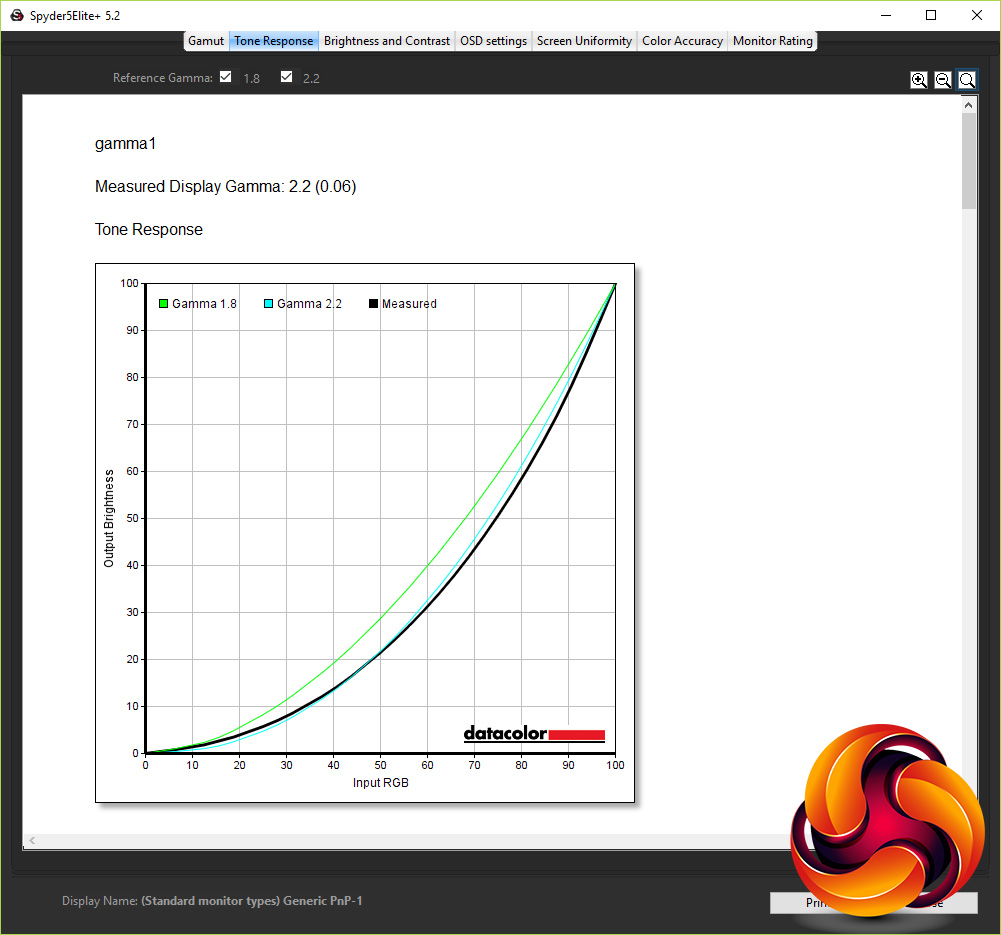This screenshot has width=1001, height=935.
Task: Click the cyan Gamma 2.2 legend square
Action: tap(269, 304)
